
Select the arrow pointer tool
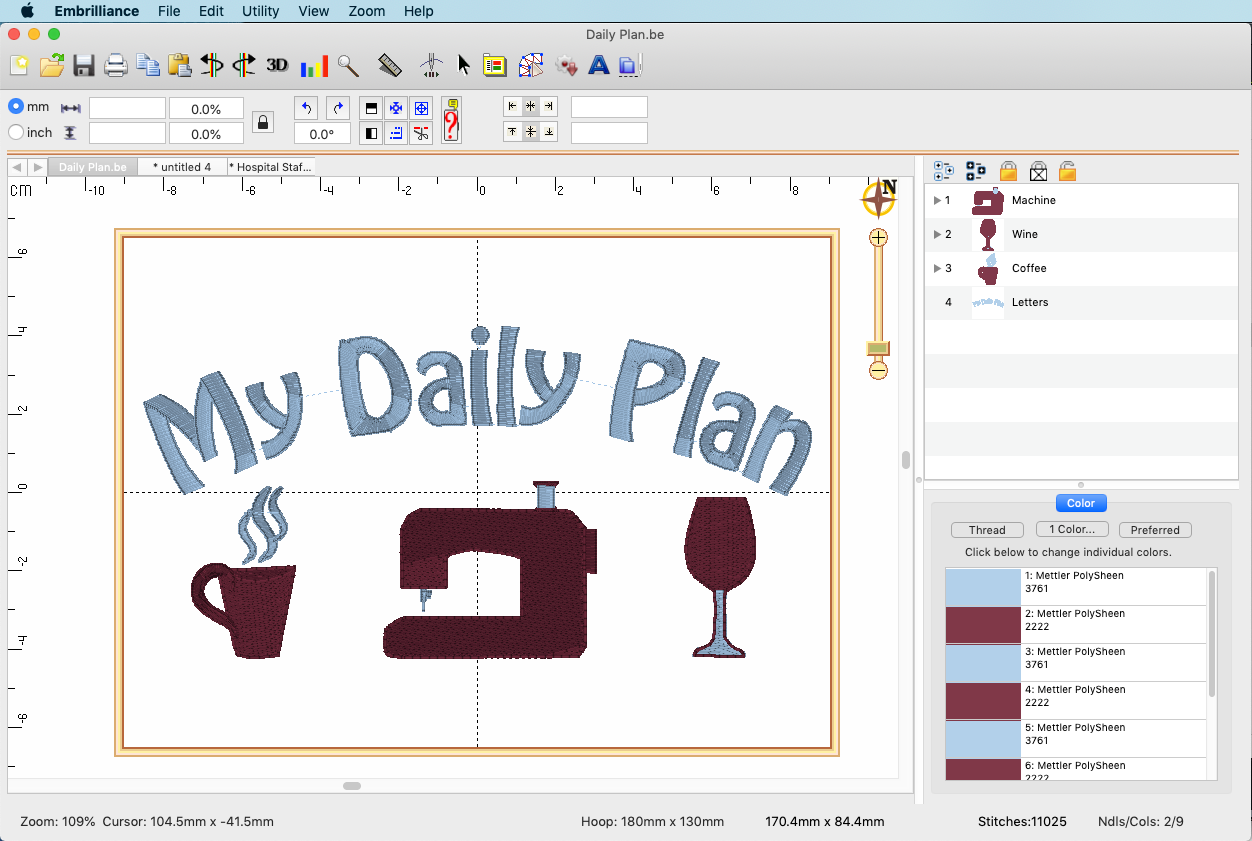[464, 66]
